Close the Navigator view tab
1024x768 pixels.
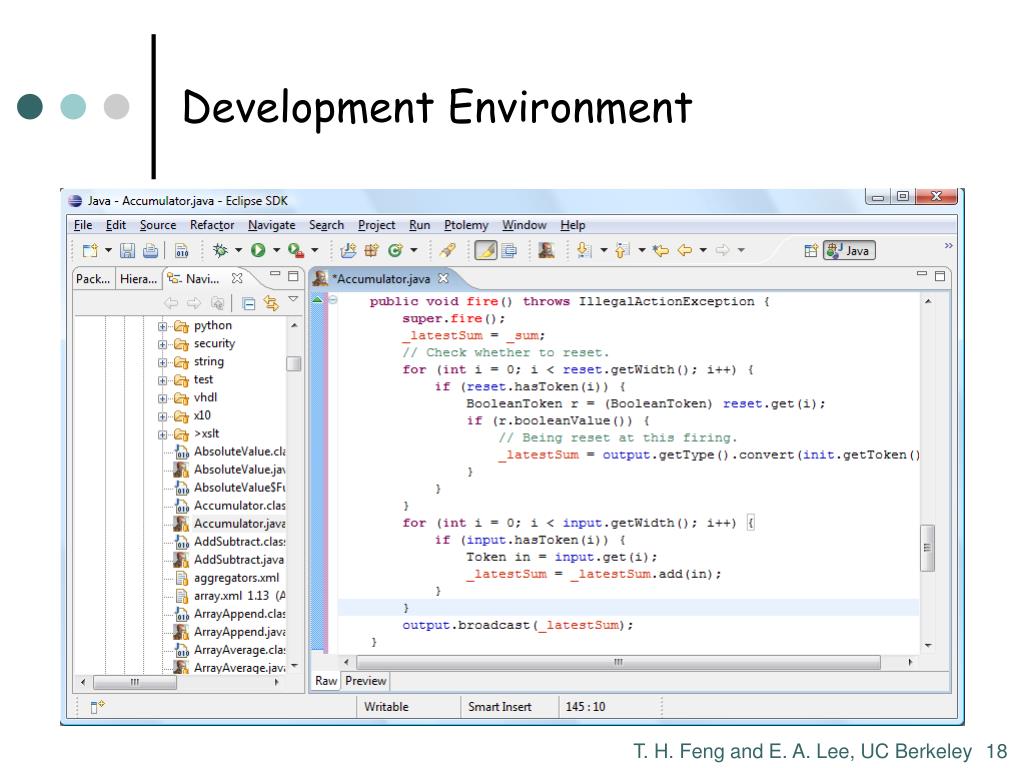(237, 278)
